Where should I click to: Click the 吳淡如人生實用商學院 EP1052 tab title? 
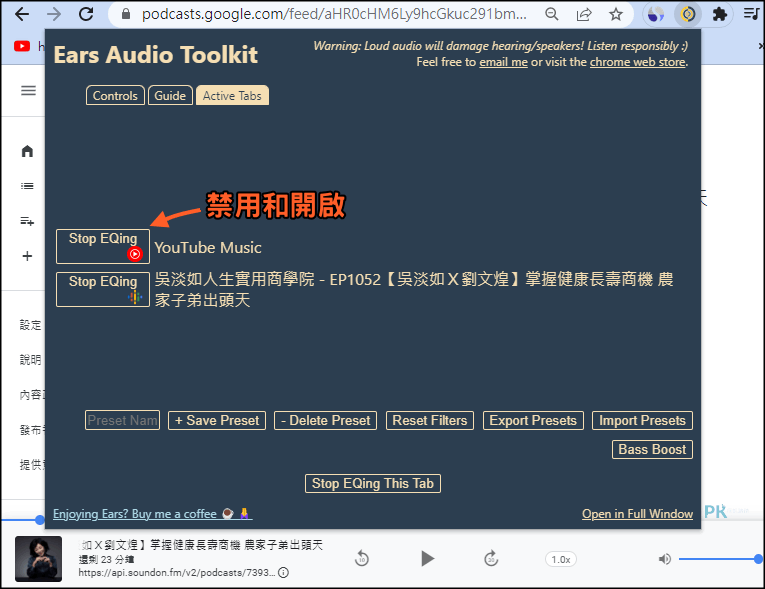pyautogui.click(x=414, y=289)
